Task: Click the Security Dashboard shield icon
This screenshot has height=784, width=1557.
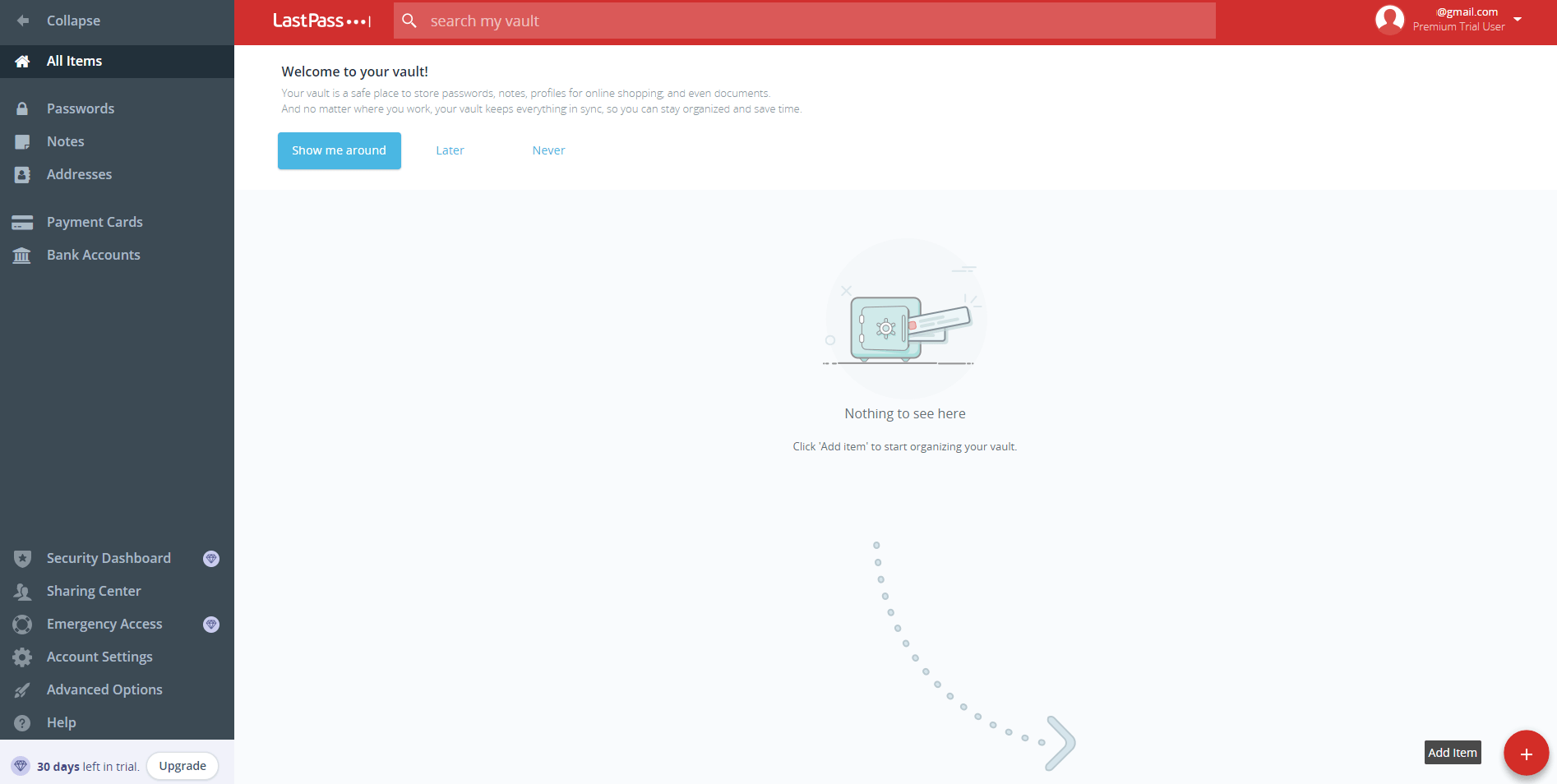Action: [22, 559]
